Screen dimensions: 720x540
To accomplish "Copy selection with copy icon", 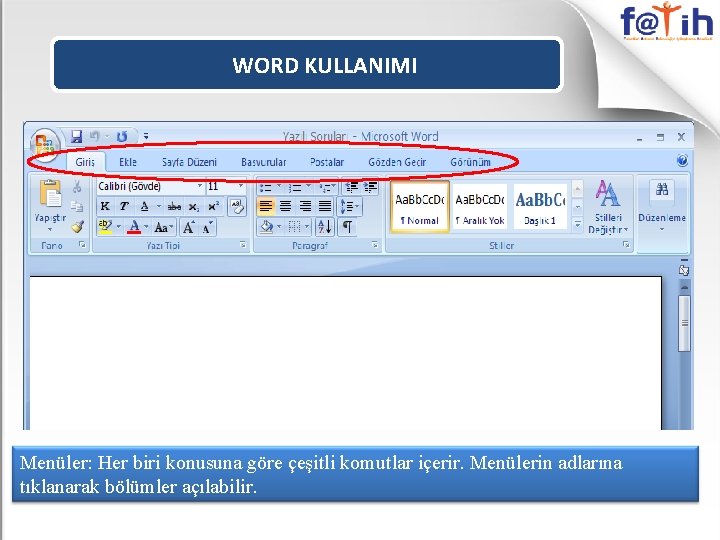I will click(x=77, y=206).
